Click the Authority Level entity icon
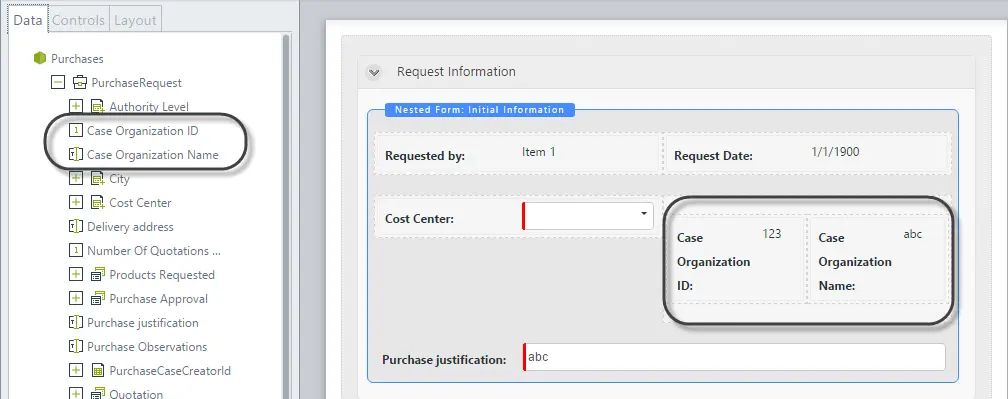 pyautogui.click(x=98, y=107)
